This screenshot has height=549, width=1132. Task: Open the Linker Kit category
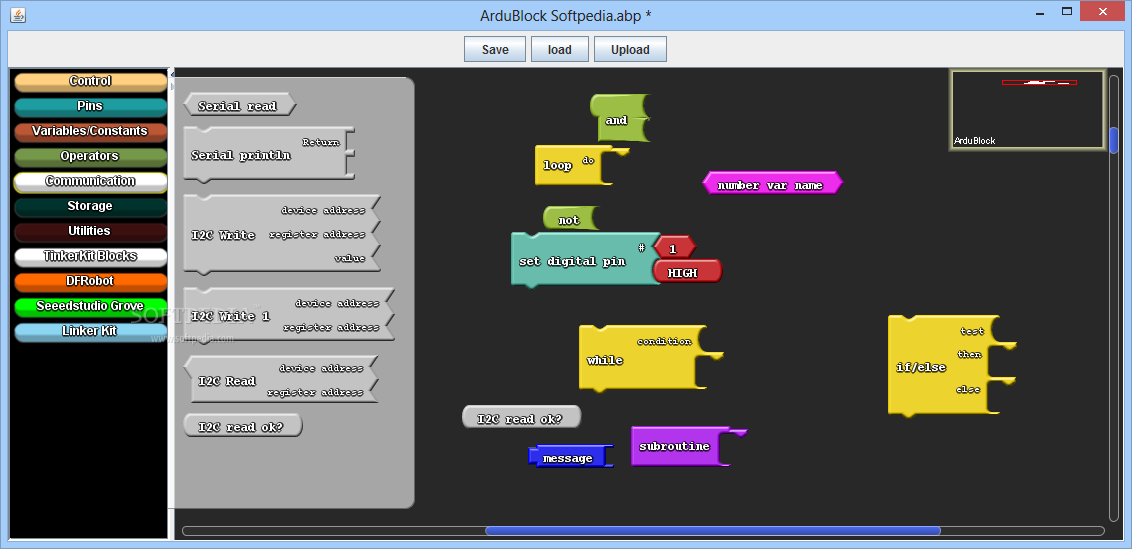point(90,332)
